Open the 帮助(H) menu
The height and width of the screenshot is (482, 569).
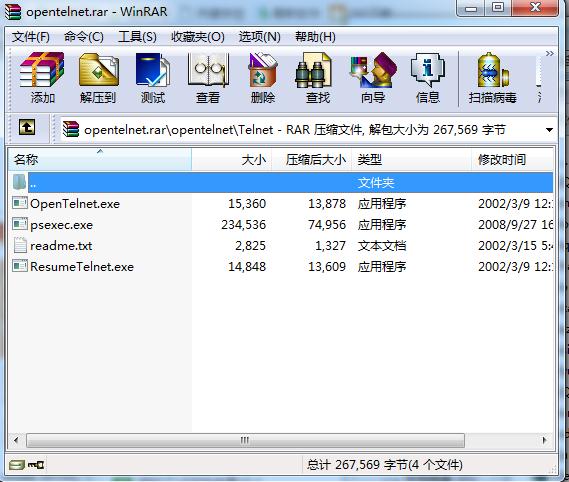click(x=315, y=37)
